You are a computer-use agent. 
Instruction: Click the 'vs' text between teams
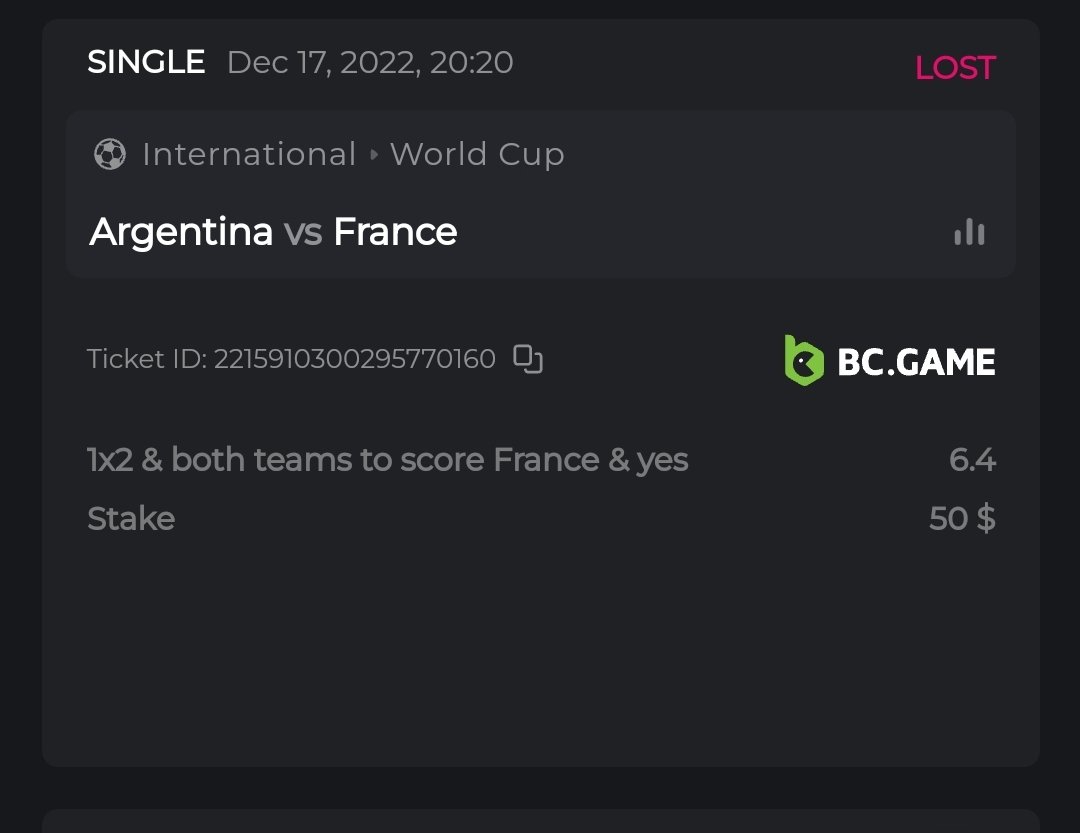[302, 233]
